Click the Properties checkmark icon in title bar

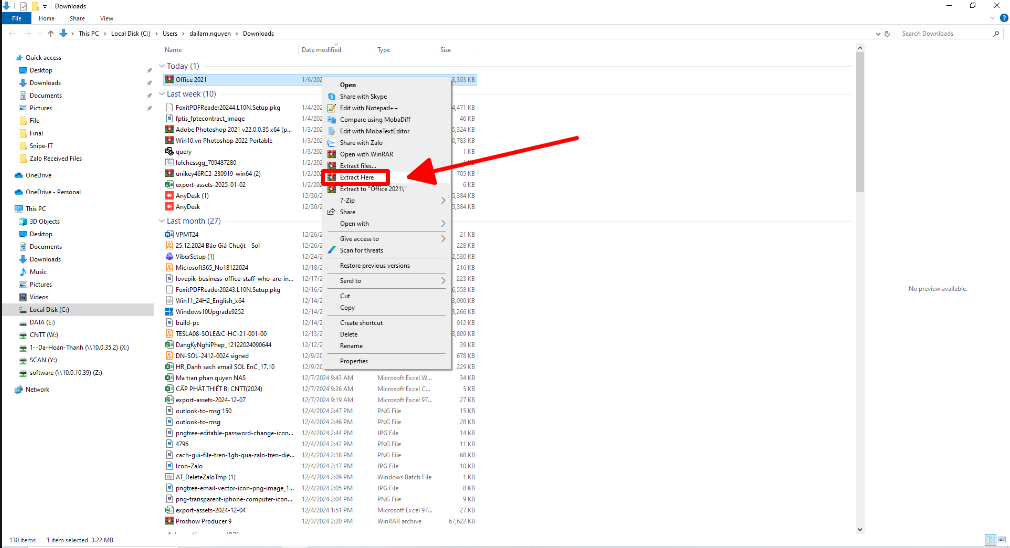(x=23, y=6)
